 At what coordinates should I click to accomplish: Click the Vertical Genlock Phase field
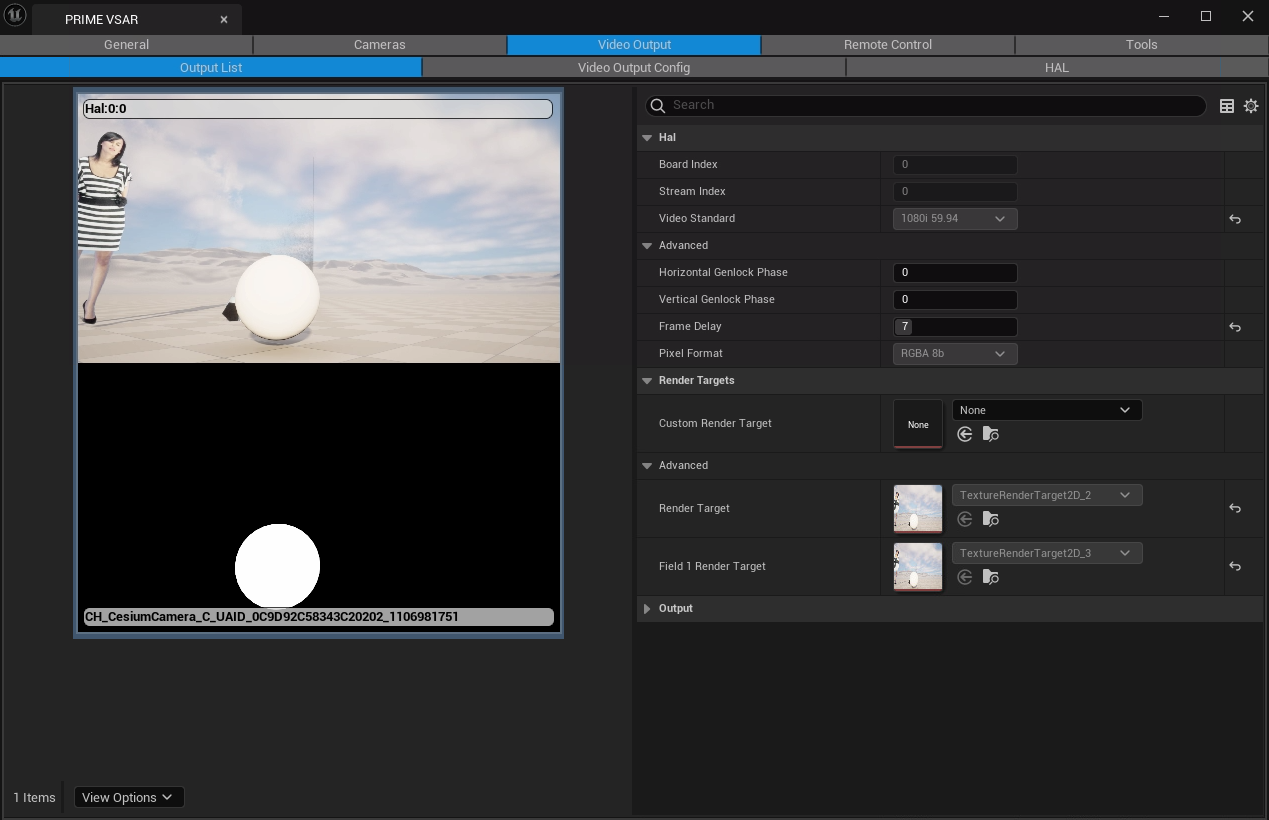click(x=955, y=300)
